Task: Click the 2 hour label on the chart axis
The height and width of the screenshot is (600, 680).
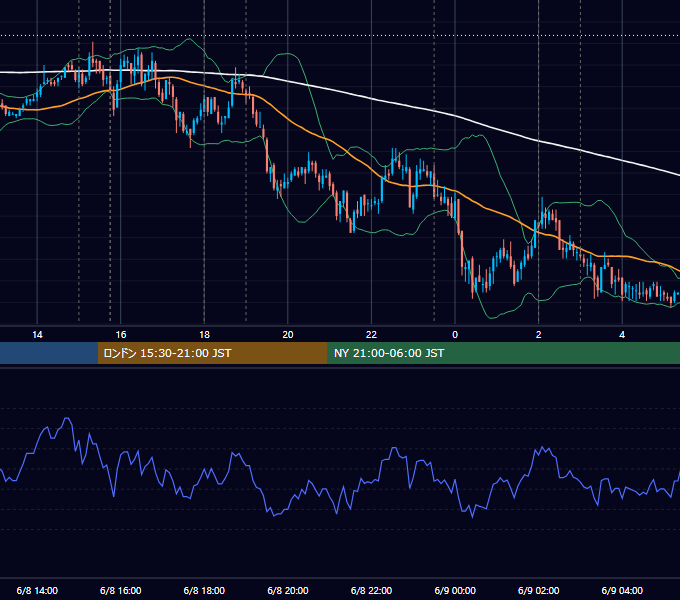Action: 539,335
